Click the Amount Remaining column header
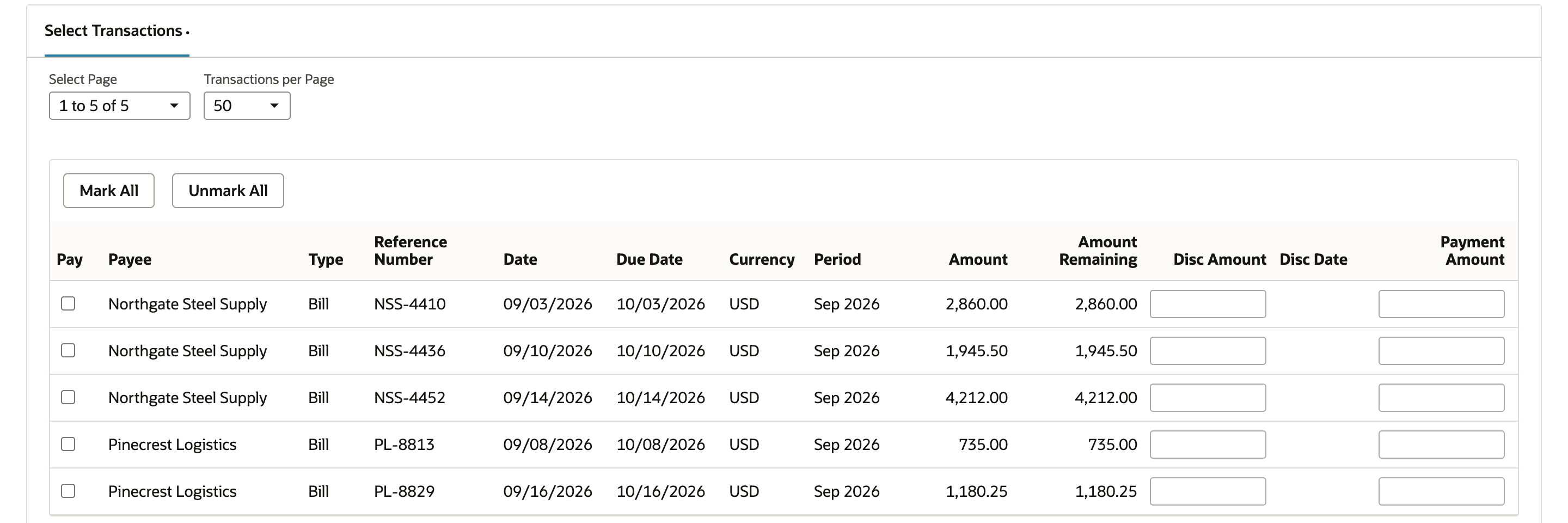The image size is (1568, 523). point(1098,251)
